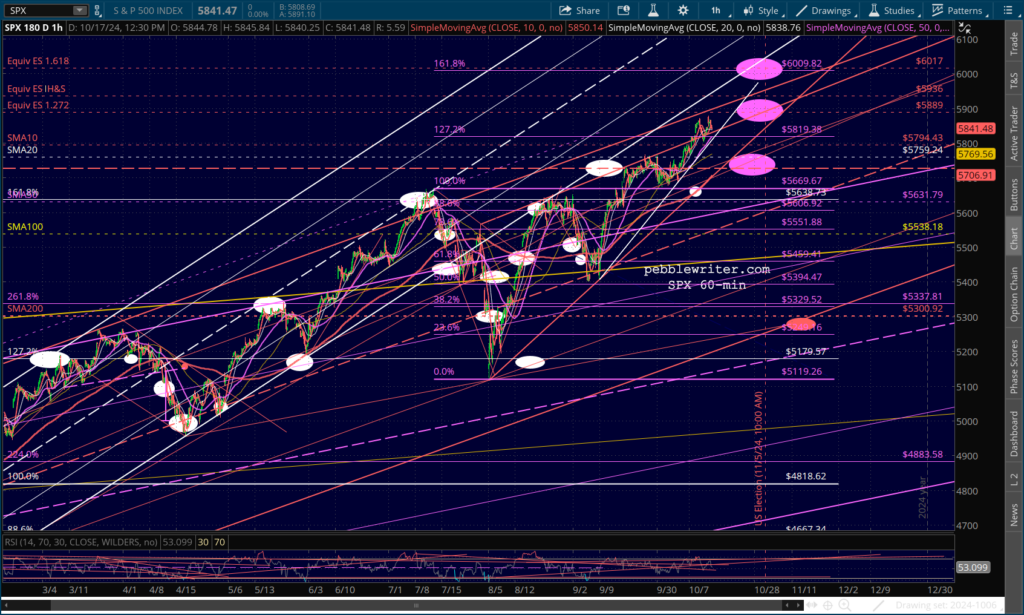Select the Equiv ES IH&S label

coord(36,89)
